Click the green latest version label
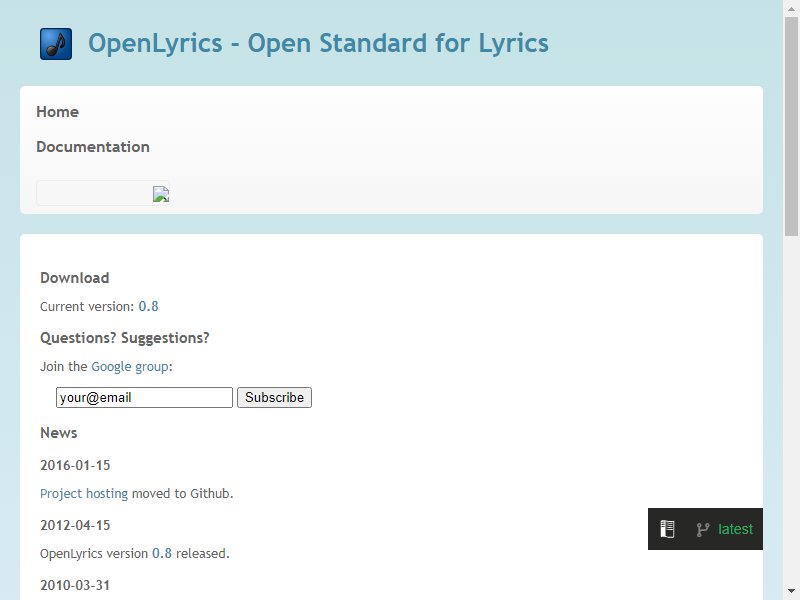The image size is (800, 600). point(735,529)
